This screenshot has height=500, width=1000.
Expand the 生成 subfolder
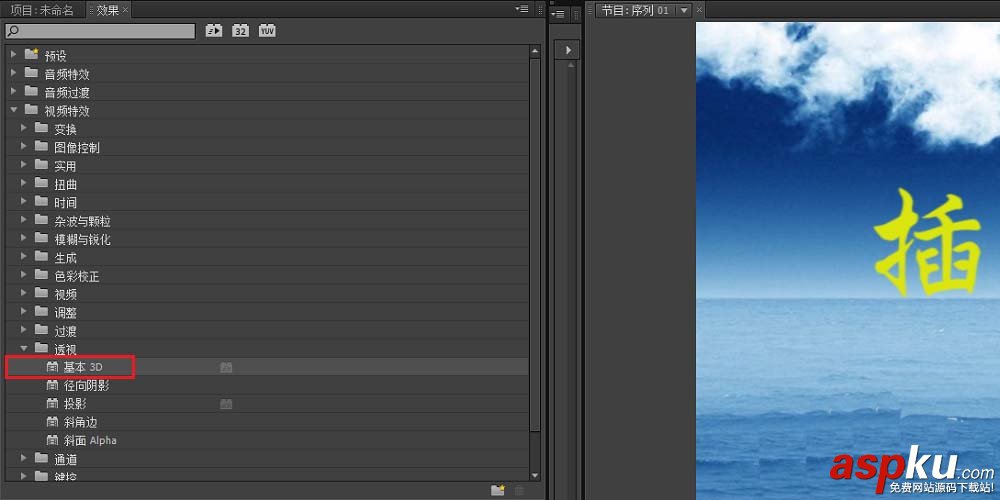[x=24, y=257]
